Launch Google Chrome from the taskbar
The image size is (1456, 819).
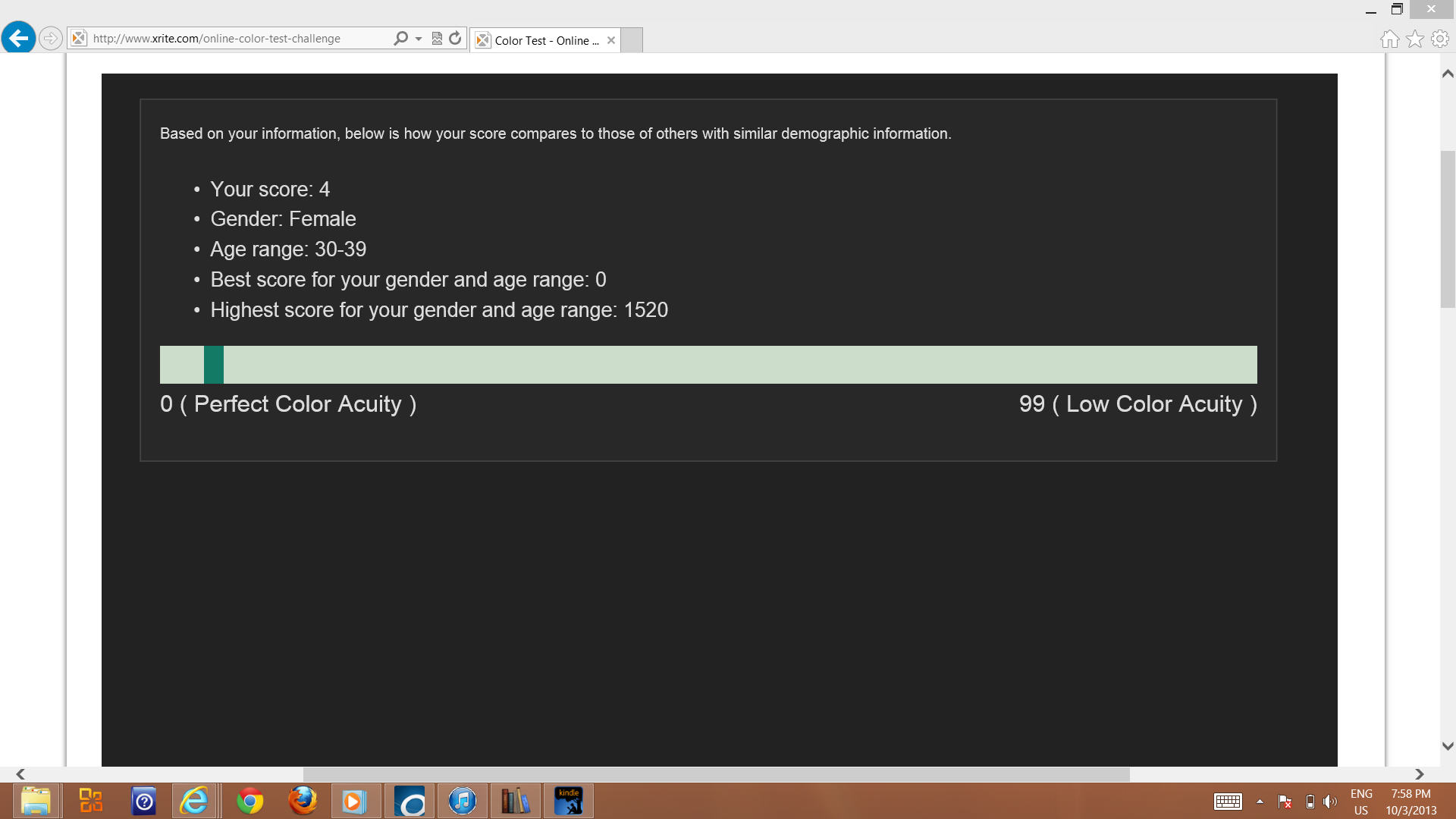tap(249, 801)
